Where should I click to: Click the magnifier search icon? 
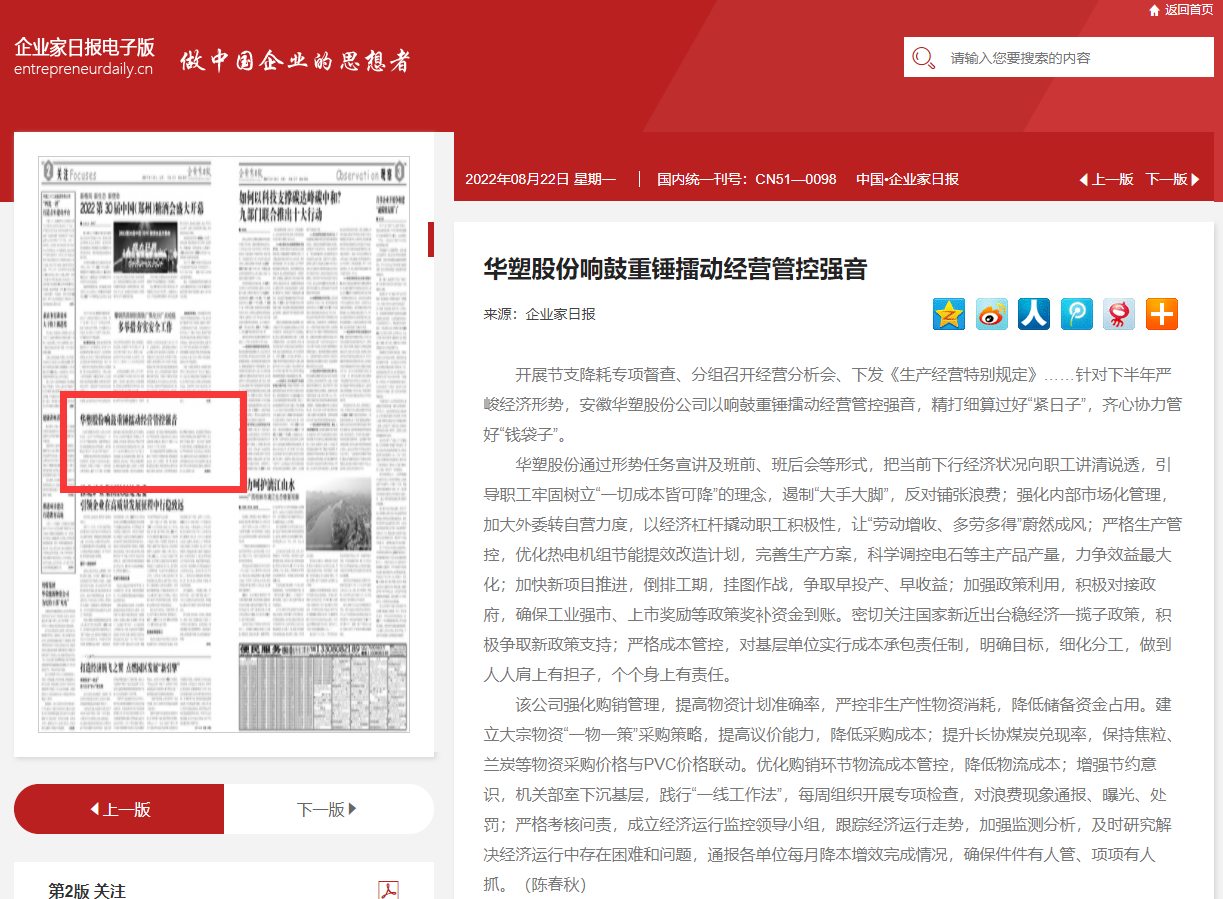pos(923,58)
